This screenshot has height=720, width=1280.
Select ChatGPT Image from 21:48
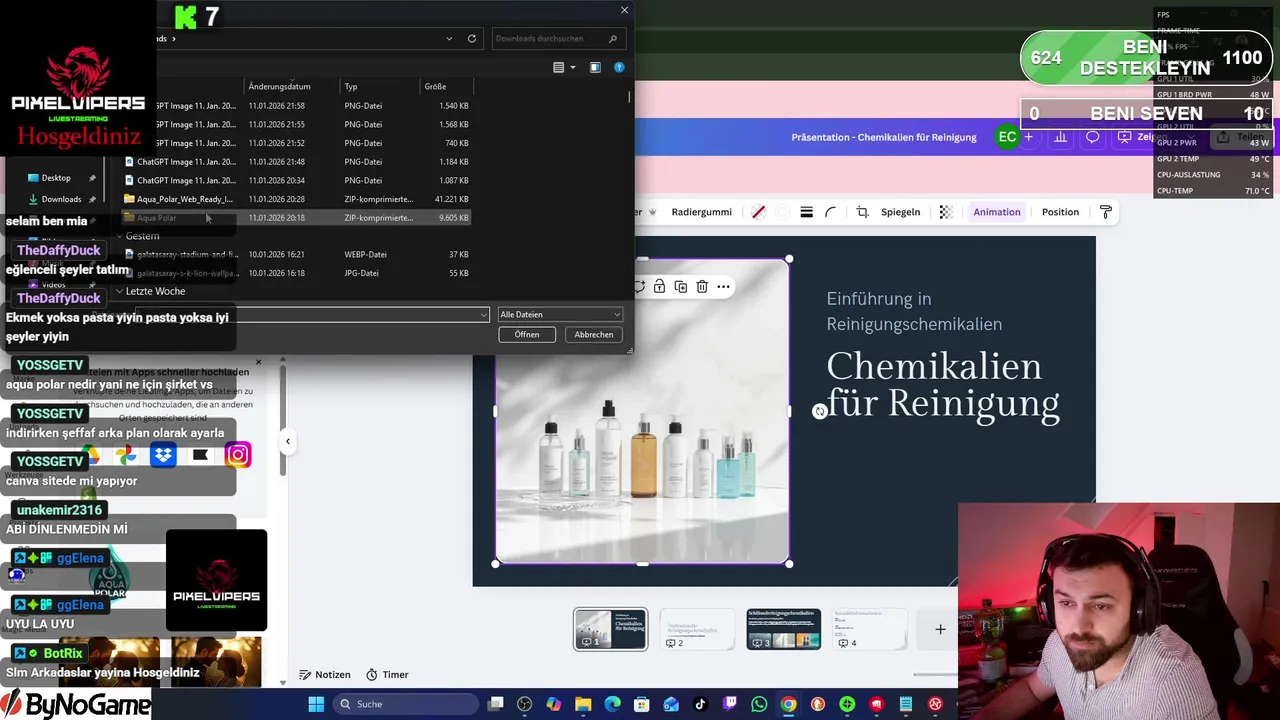pos(296,162)
